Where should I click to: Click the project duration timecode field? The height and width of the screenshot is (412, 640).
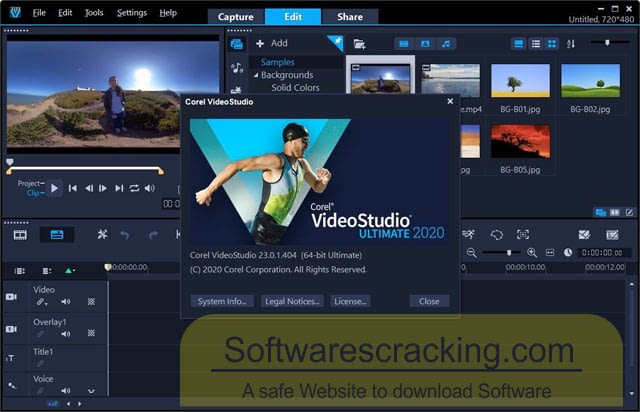(x=602, y=253)
